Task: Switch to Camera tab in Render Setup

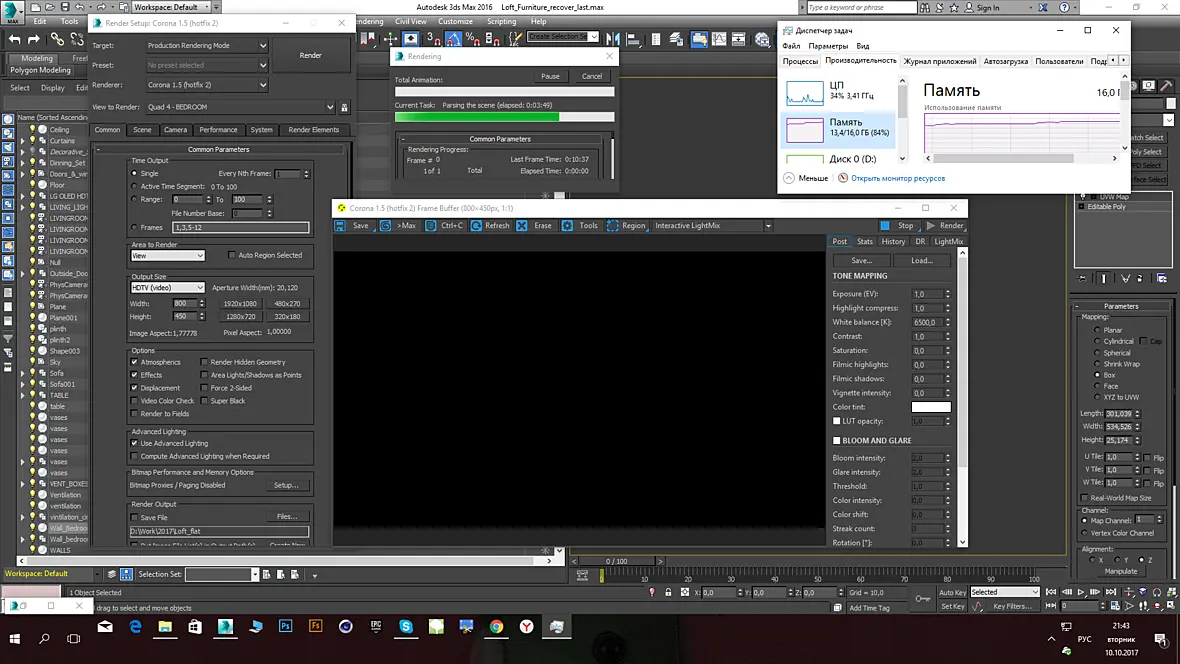Action: point(175,129)
